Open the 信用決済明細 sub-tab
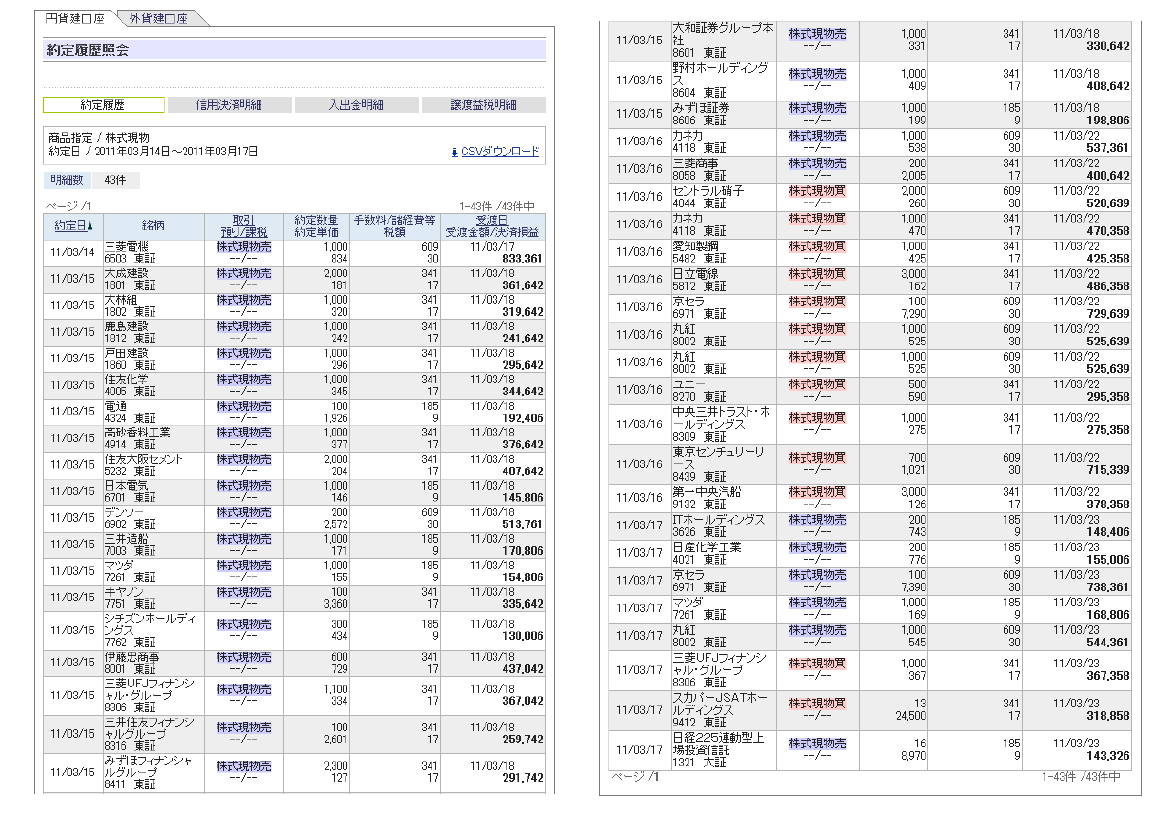Screen dimensions: 1162x813 (229, 105)
